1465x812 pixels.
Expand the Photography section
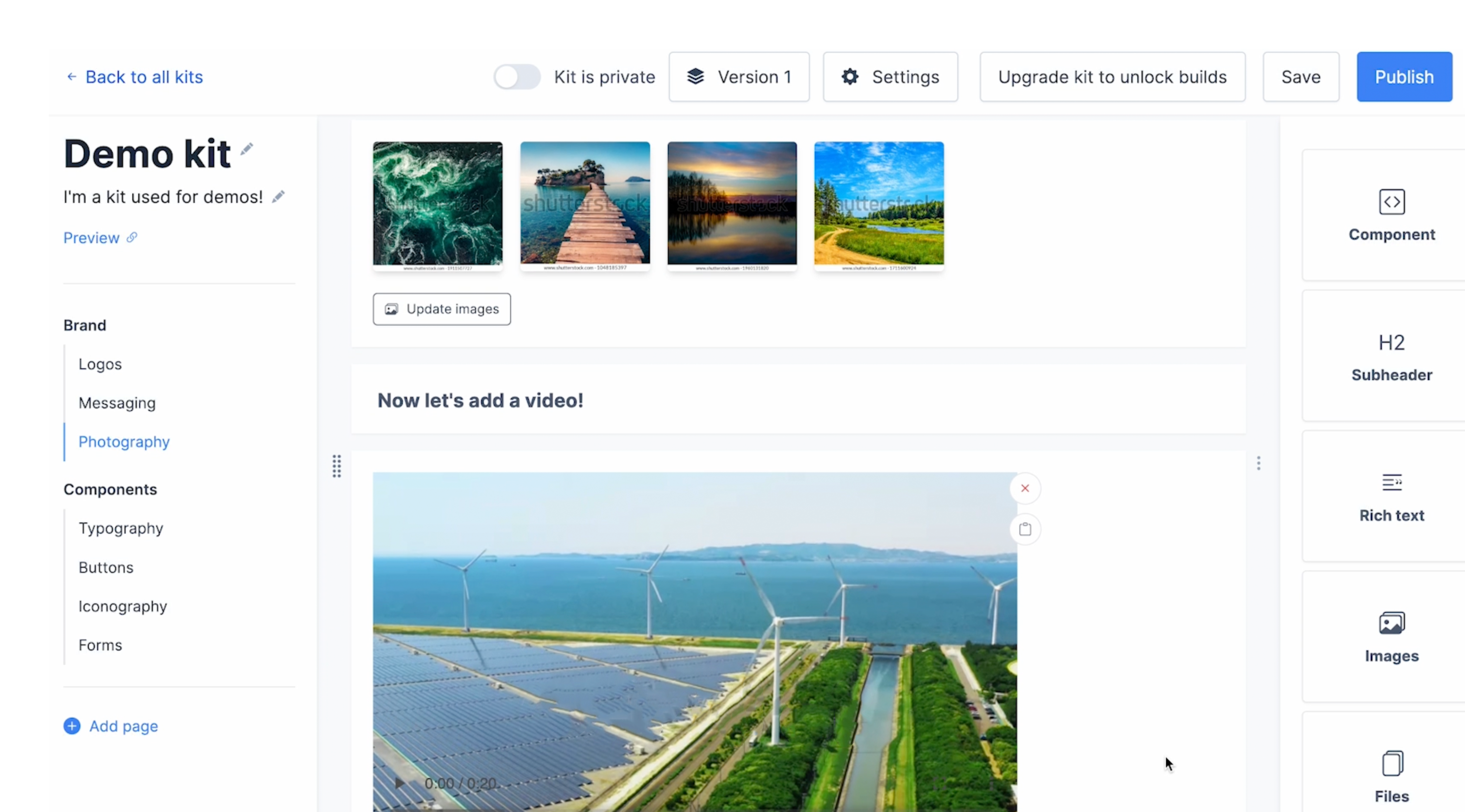[124, 441]
